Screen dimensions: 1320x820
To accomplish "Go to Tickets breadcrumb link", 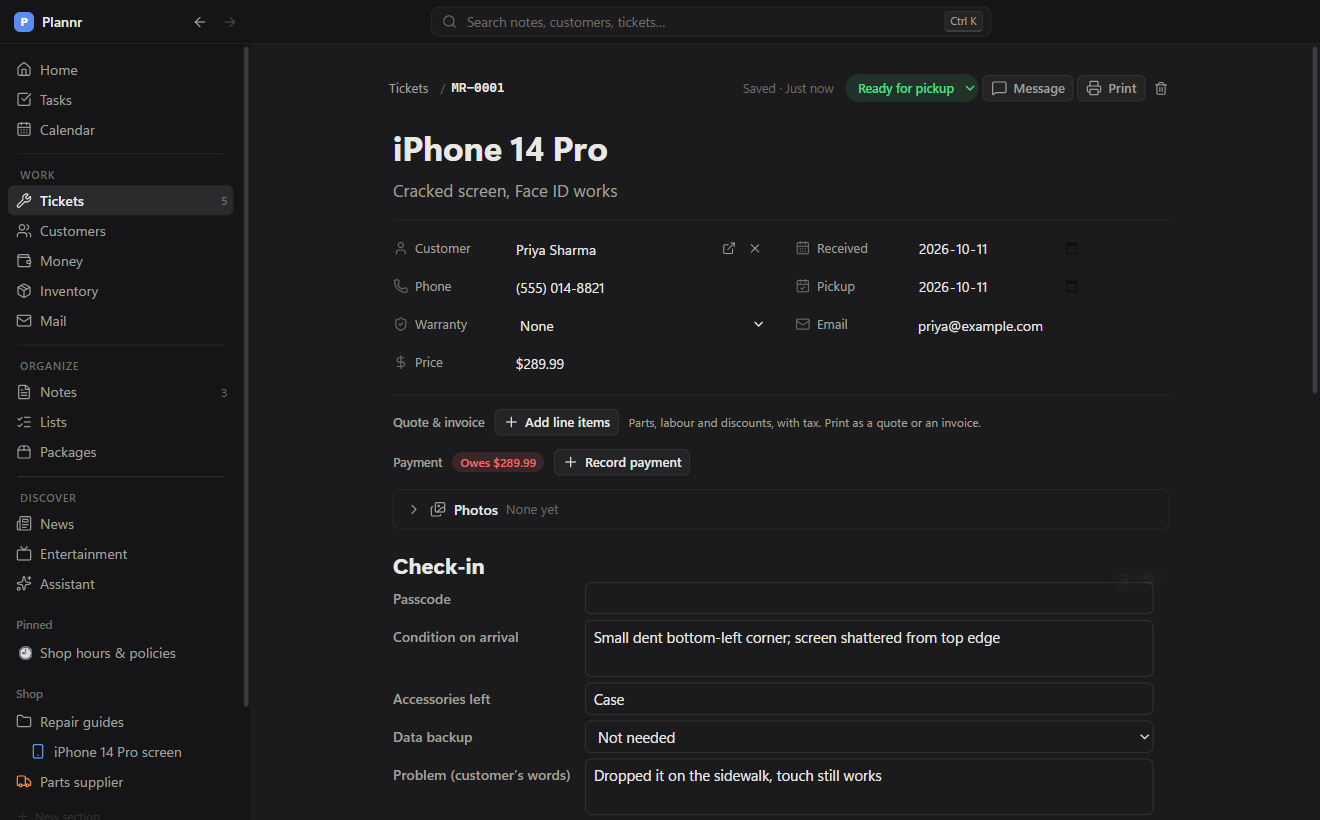I will coord(409,88).
